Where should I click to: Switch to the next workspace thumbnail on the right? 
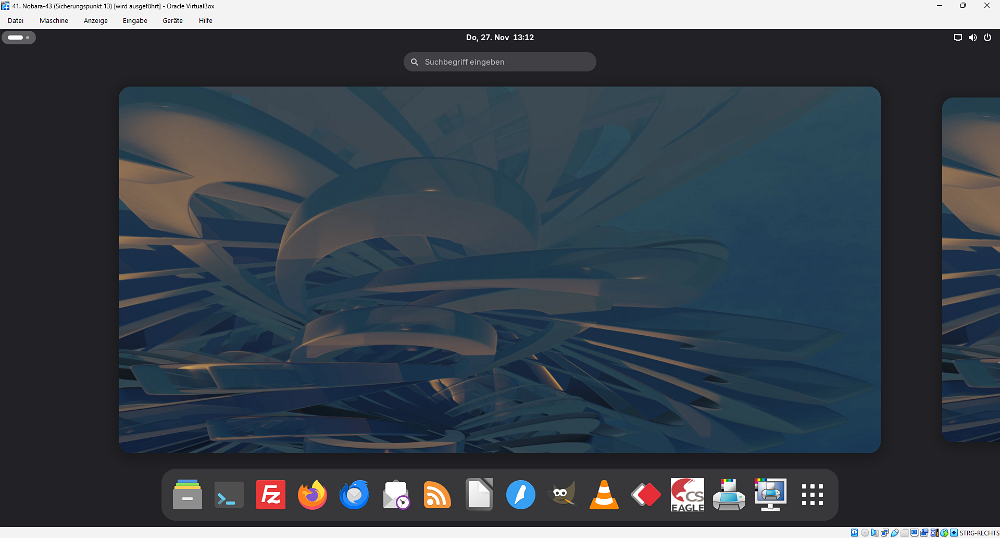pos(971,268)
